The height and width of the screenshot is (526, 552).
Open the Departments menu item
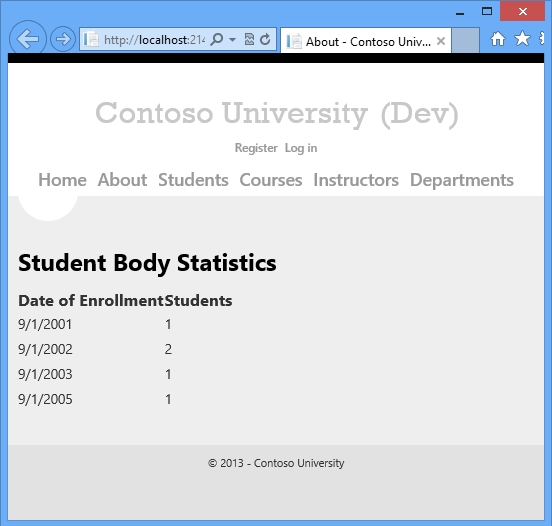tap(462, 181)
